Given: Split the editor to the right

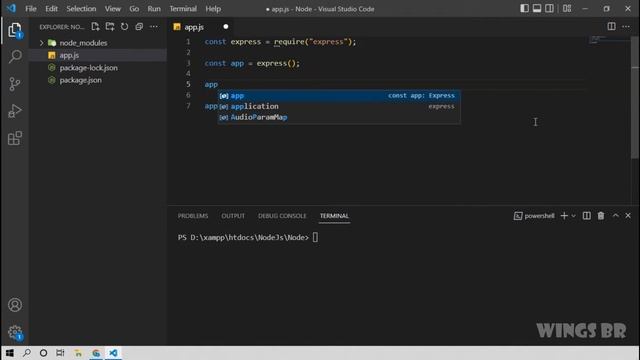Looking at the screenshot, I should tap(611, 27).
